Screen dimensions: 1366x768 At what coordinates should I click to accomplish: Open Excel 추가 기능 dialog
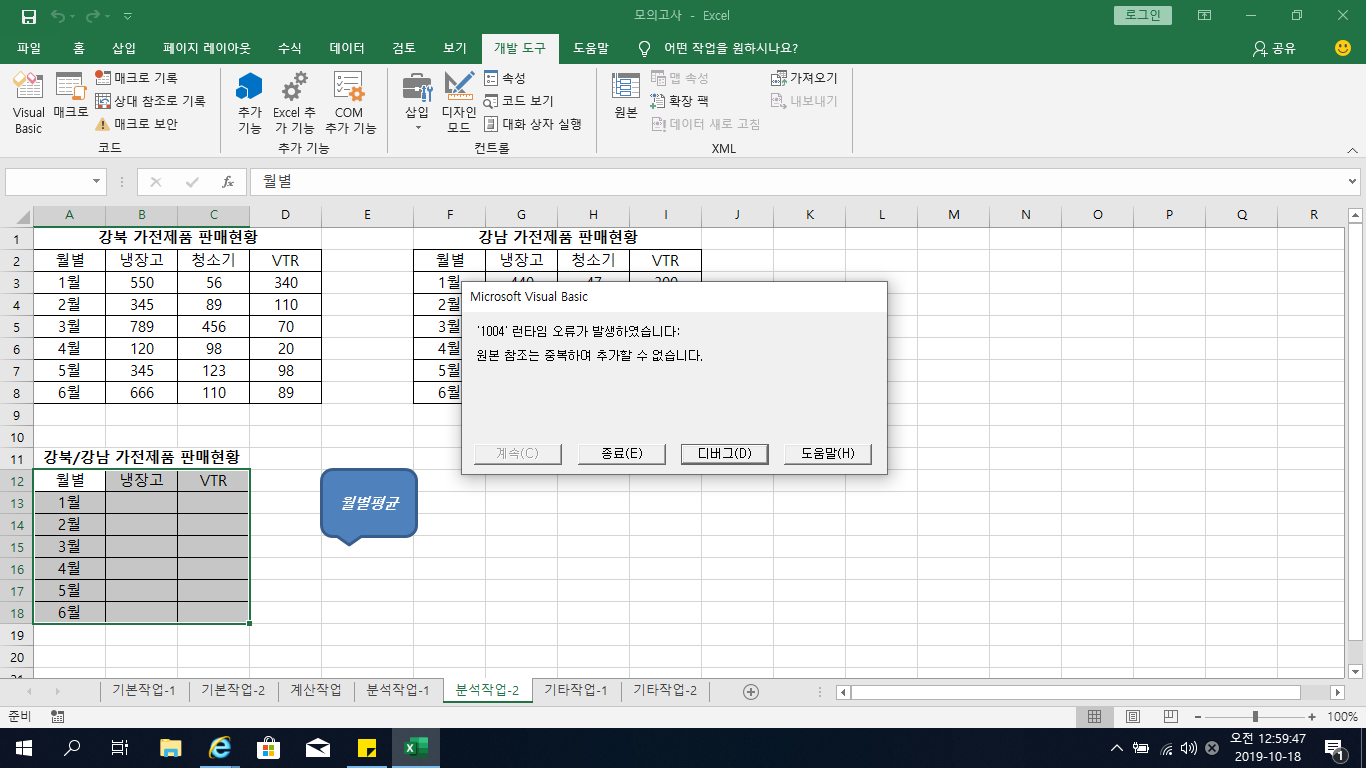pos(294,104)
